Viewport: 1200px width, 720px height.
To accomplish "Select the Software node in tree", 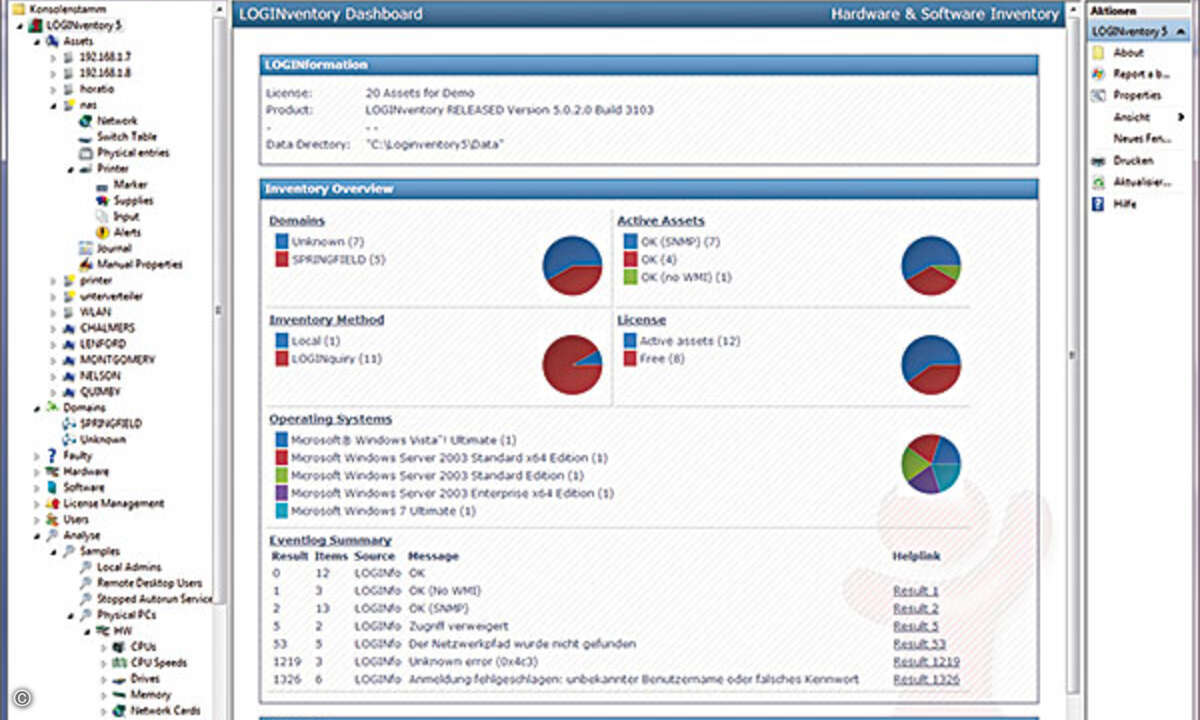I will 84,488.
